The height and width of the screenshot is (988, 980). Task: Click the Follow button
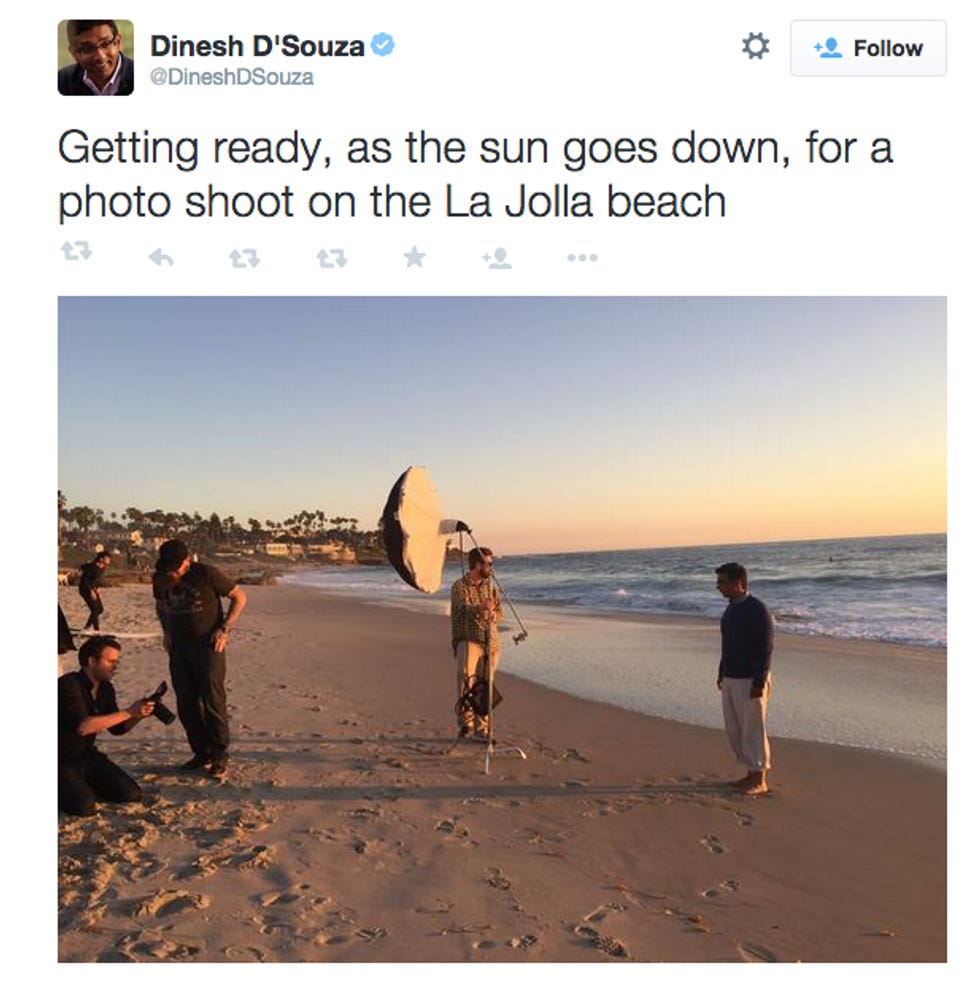coord(868,48)
